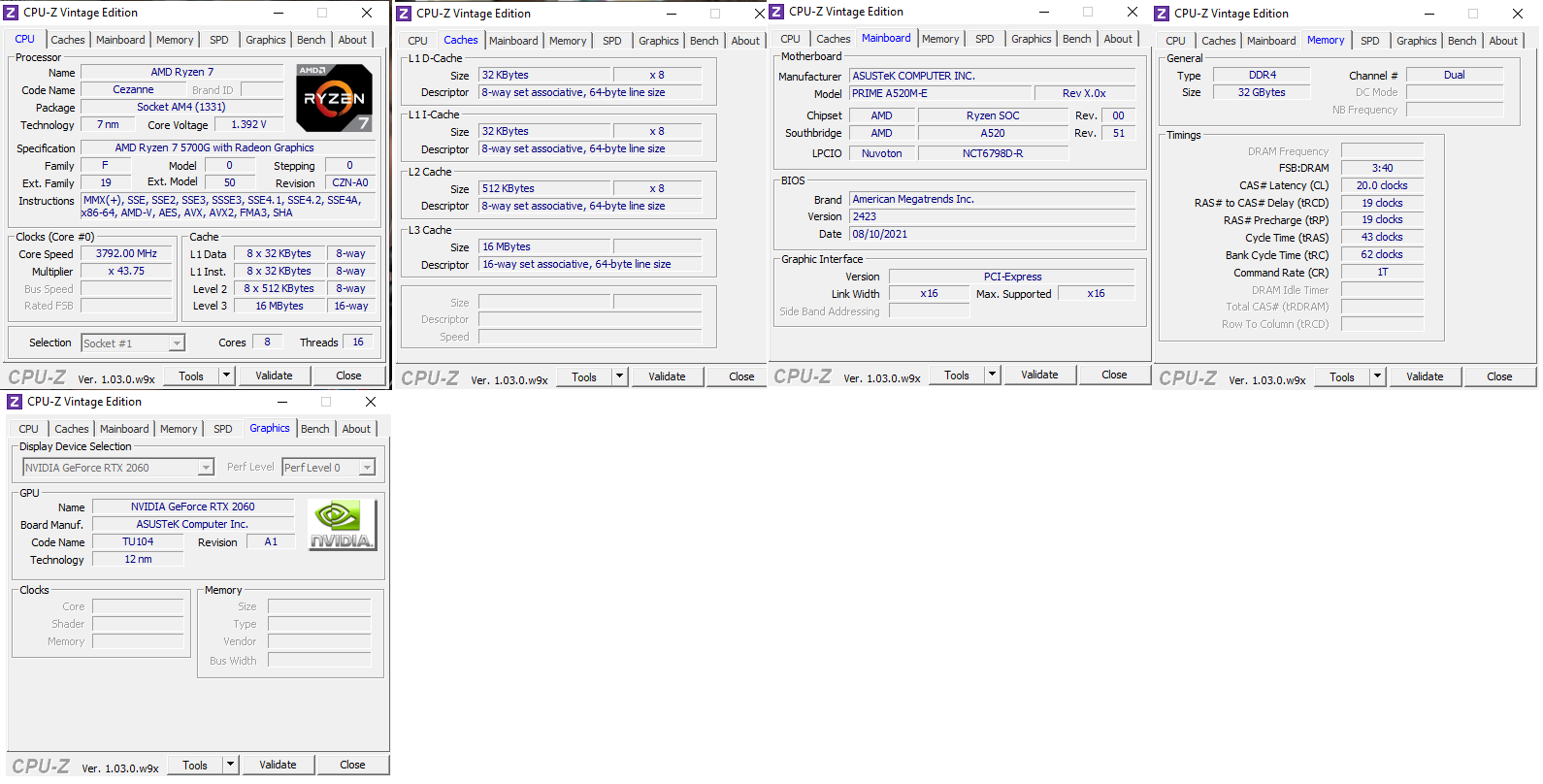The image size is (1543, 784).
Task: Click Validate button in Mainboard window
Action: coord(1039,375)
